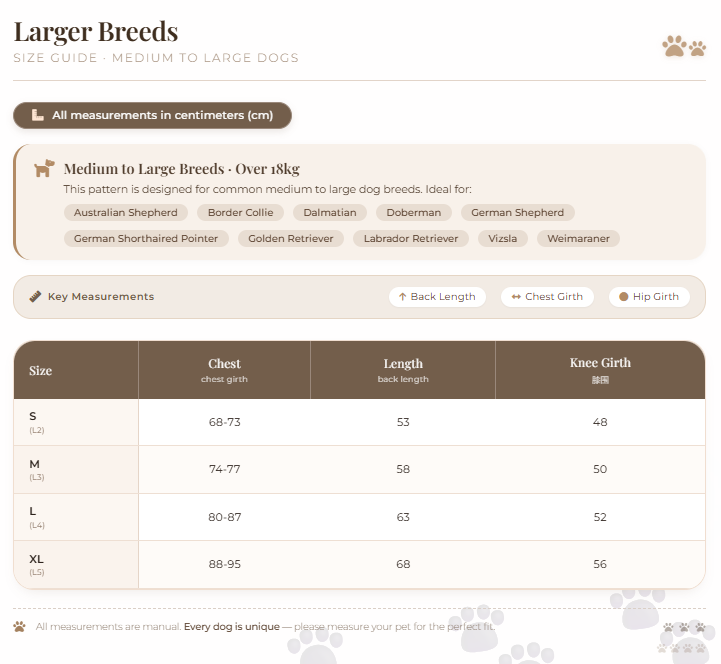
Task: Click the Key Measurements label
Action: click(101, 297)
